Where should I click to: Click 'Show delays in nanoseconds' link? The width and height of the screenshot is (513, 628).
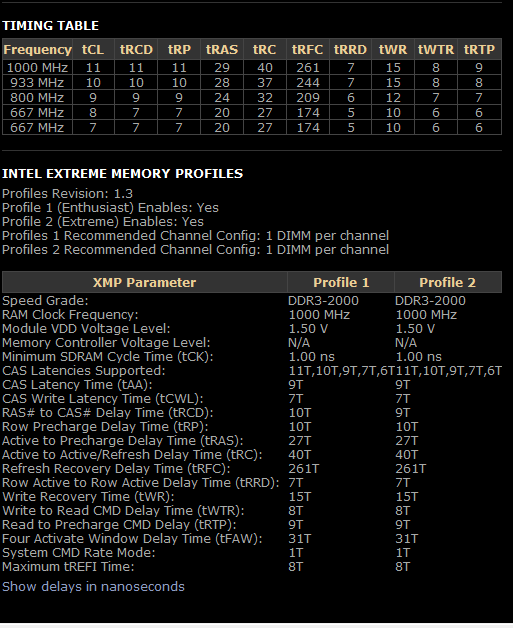(x=93, y=586)
